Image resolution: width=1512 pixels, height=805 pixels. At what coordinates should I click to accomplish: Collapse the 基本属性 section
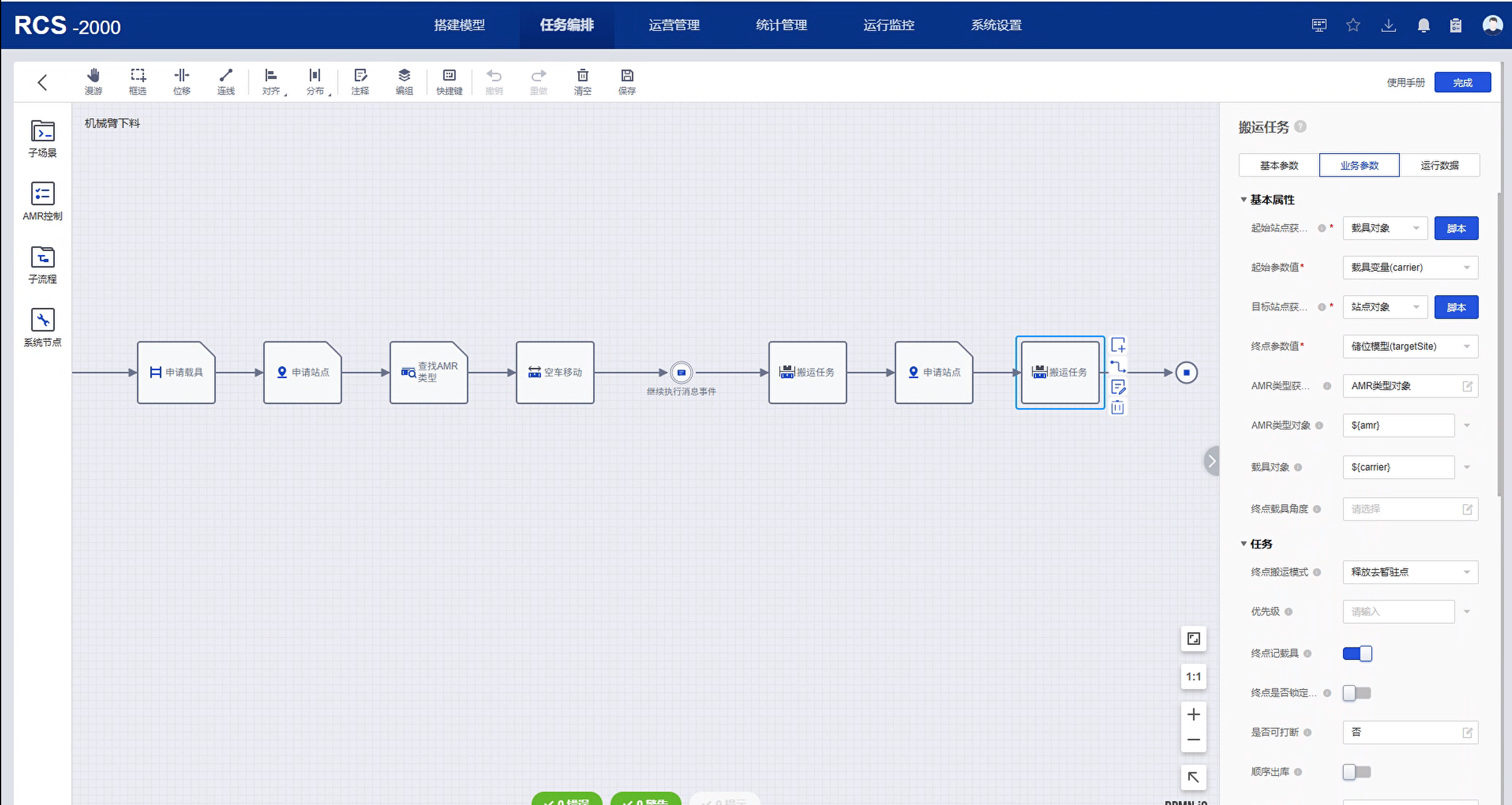[1243, 199]
